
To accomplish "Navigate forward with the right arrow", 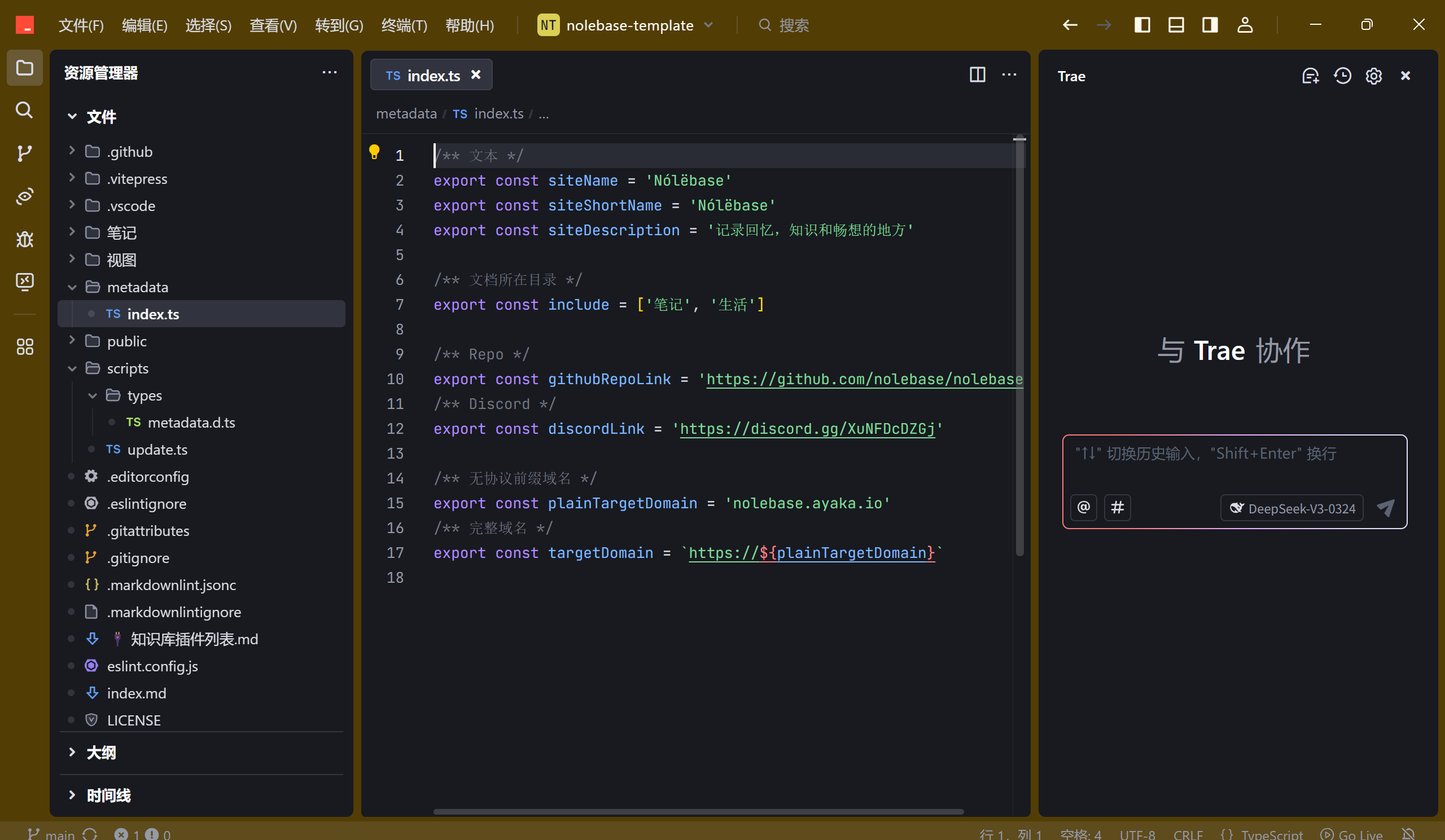I will tap(1104, 25).
